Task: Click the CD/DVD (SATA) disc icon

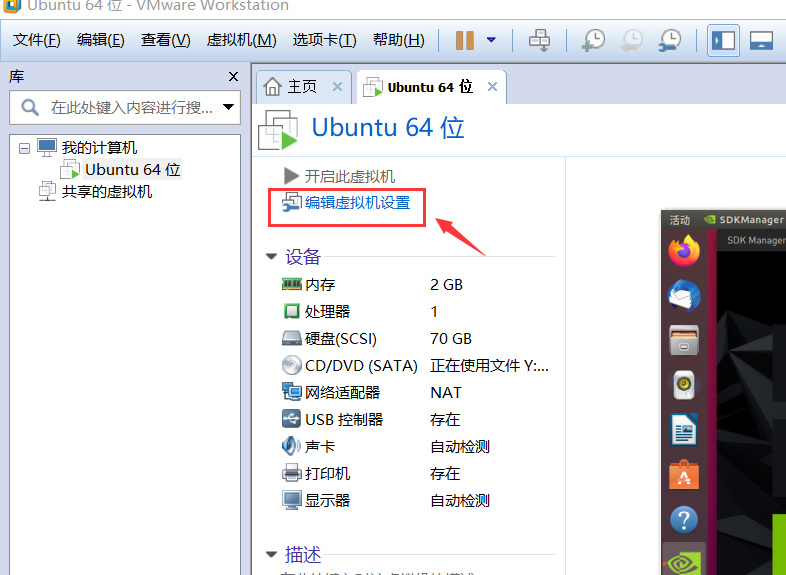Action: coord(291,365)
